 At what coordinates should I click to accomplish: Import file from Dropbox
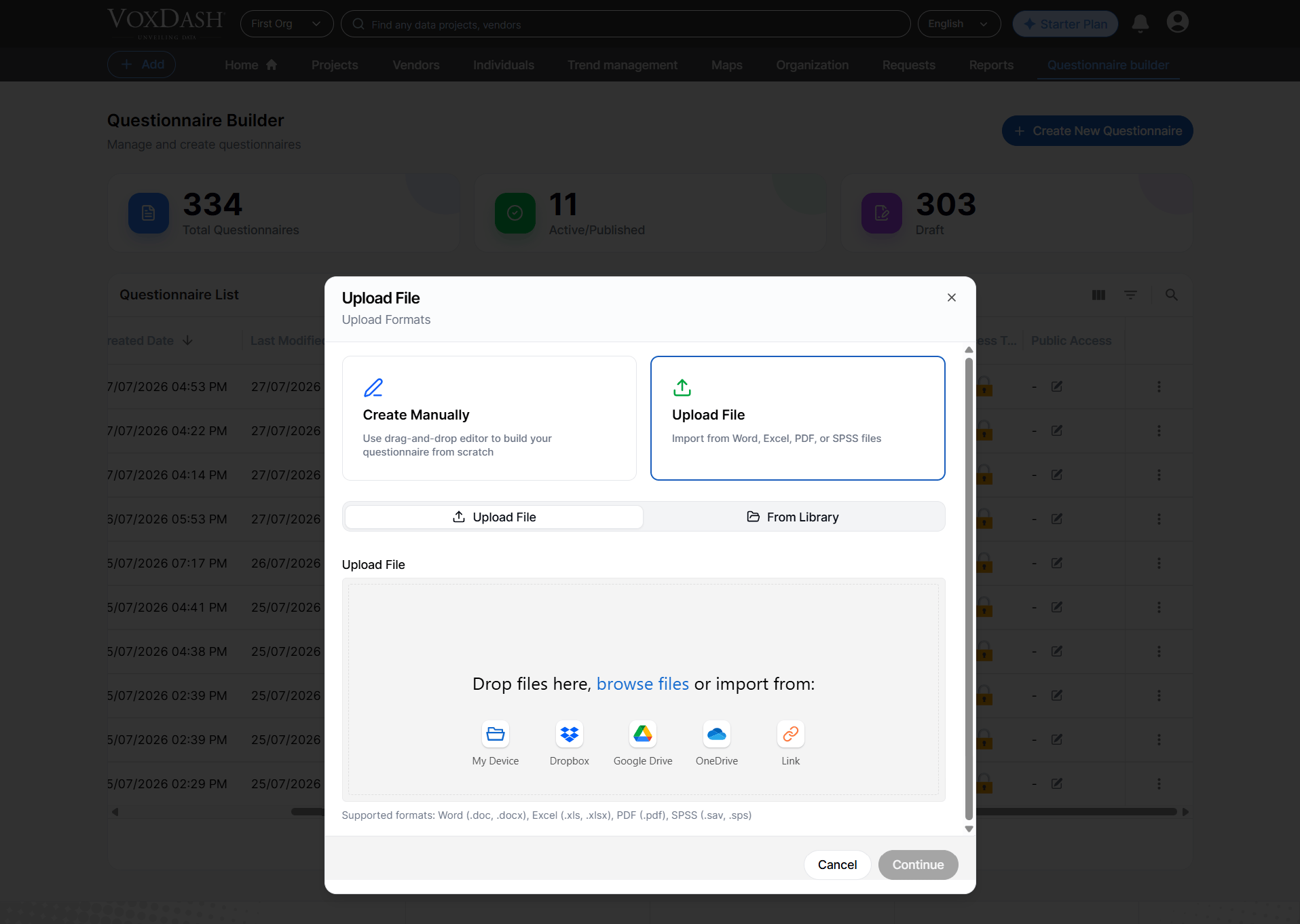click(569, 743)
